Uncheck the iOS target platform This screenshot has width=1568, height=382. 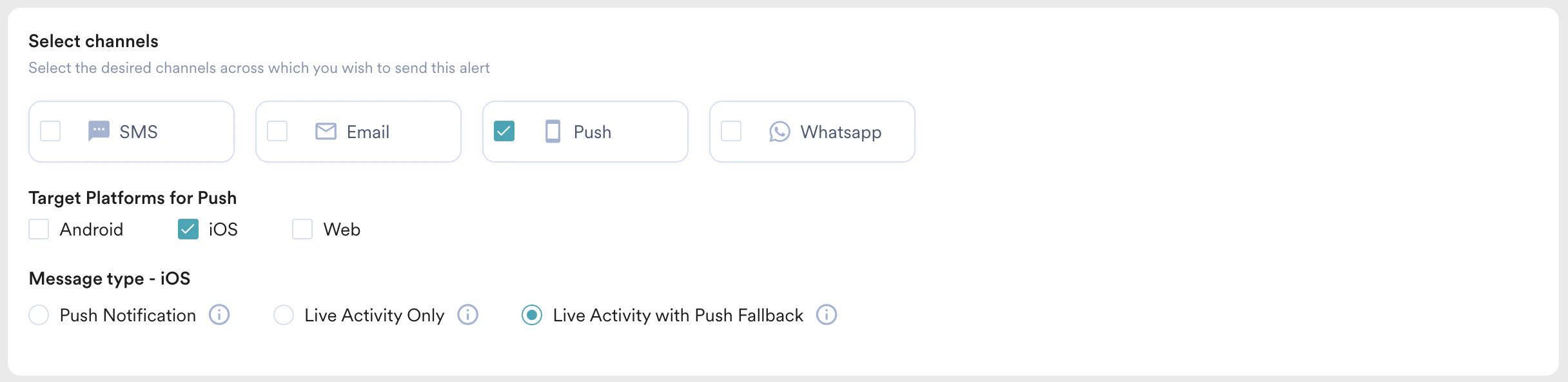click(188, 229)
